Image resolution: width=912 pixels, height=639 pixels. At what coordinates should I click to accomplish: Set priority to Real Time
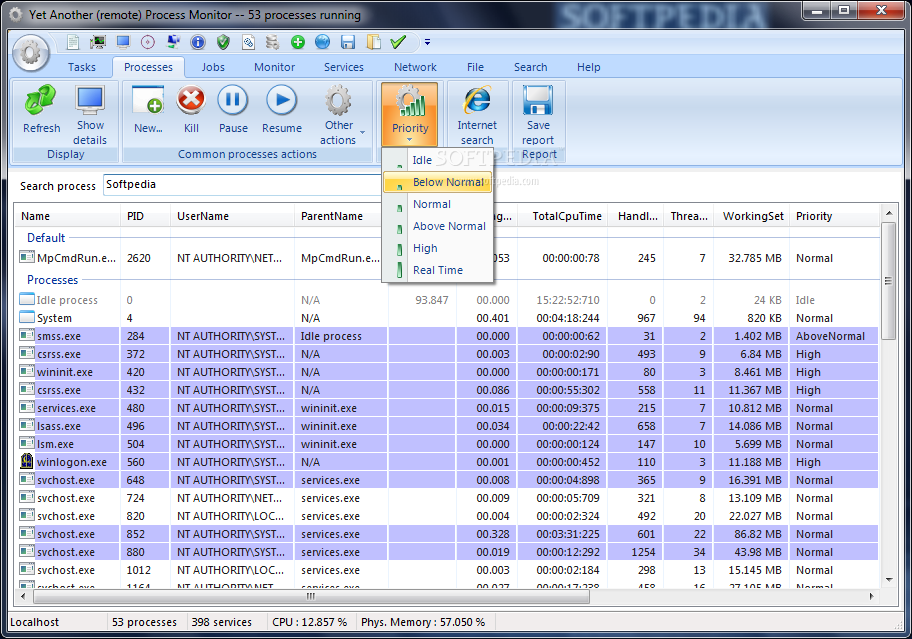437,270
